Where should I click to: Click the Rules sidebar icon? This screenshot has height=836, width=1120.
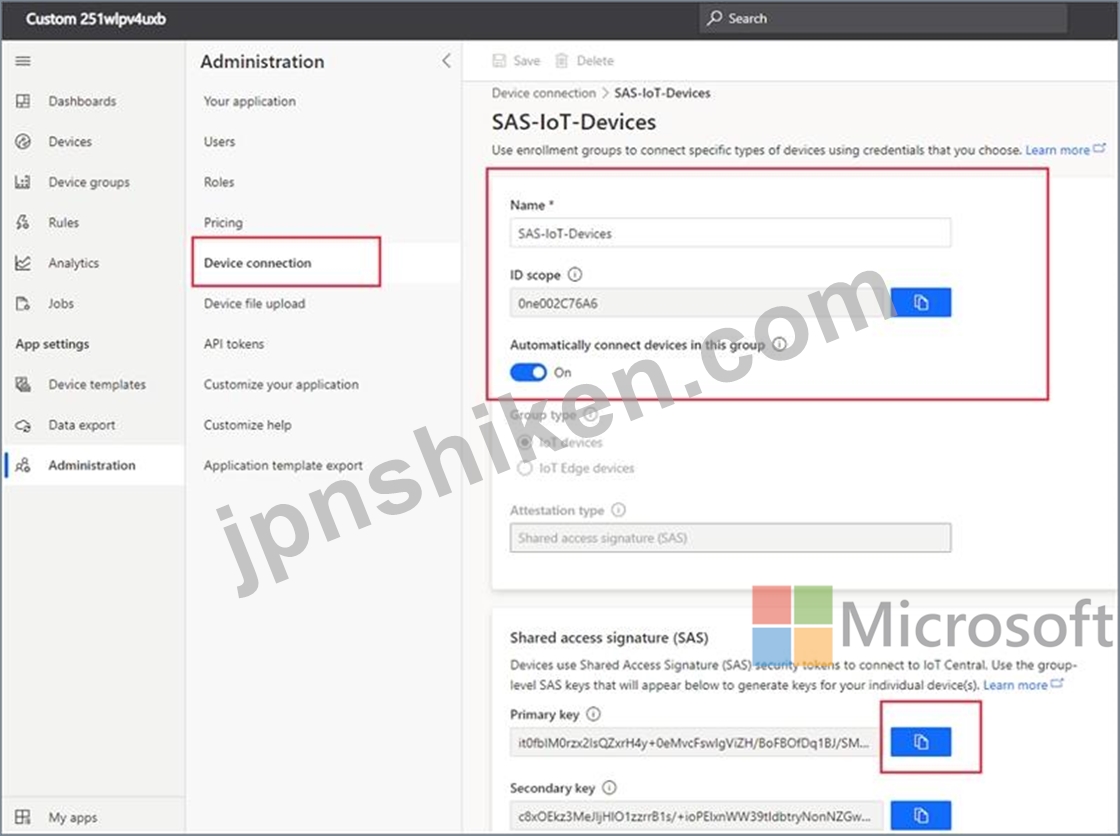(x=23, y=222)
